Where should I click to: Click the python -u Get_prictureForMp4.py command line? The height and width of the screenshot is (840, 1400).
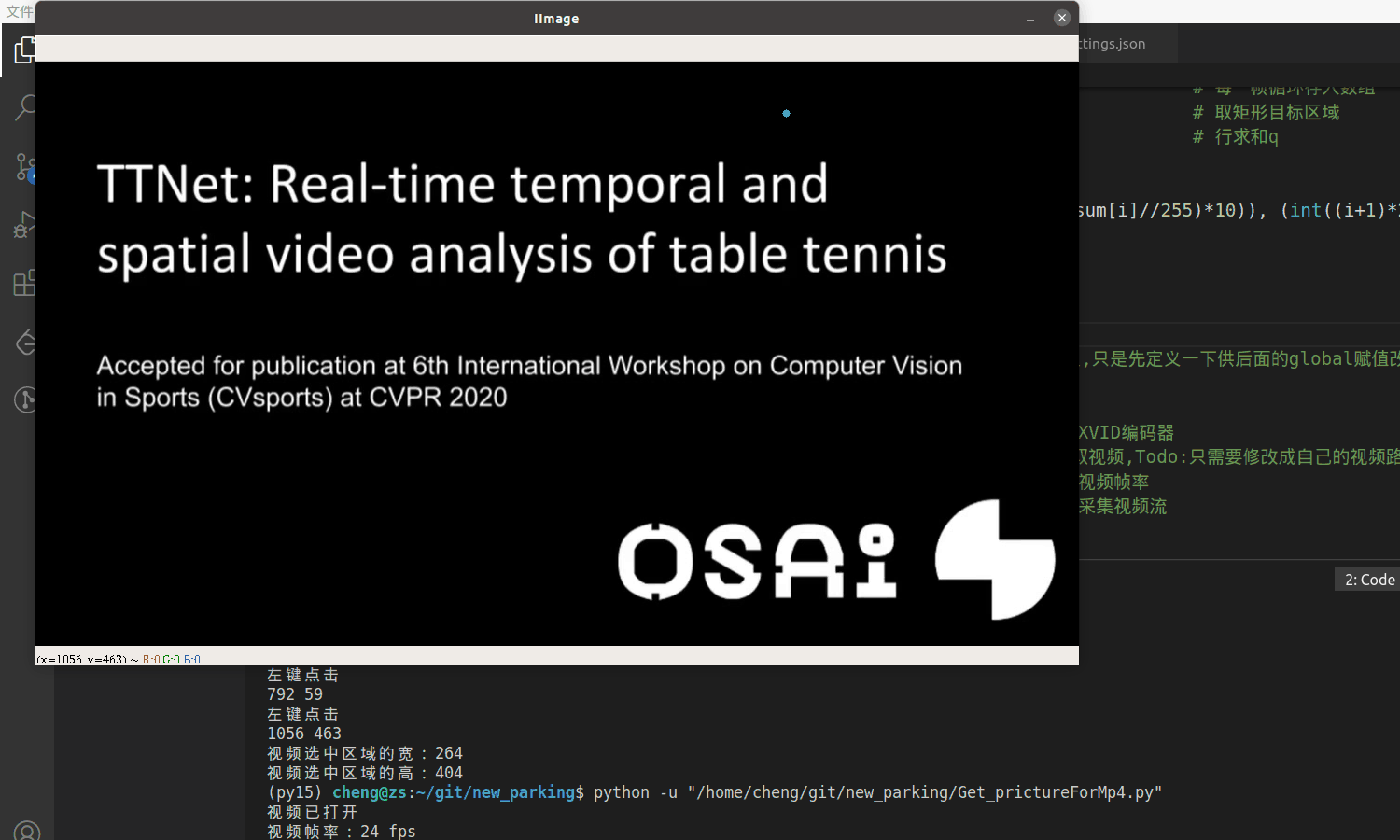point(877,792)
